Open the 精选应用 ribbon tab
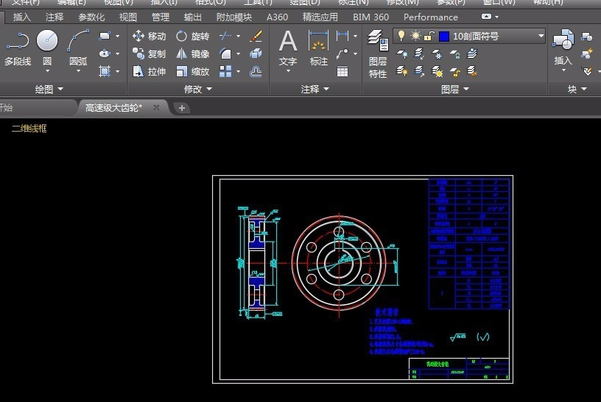Image resolution: width=601 pixels, height=402 pixels. (320, 17)
